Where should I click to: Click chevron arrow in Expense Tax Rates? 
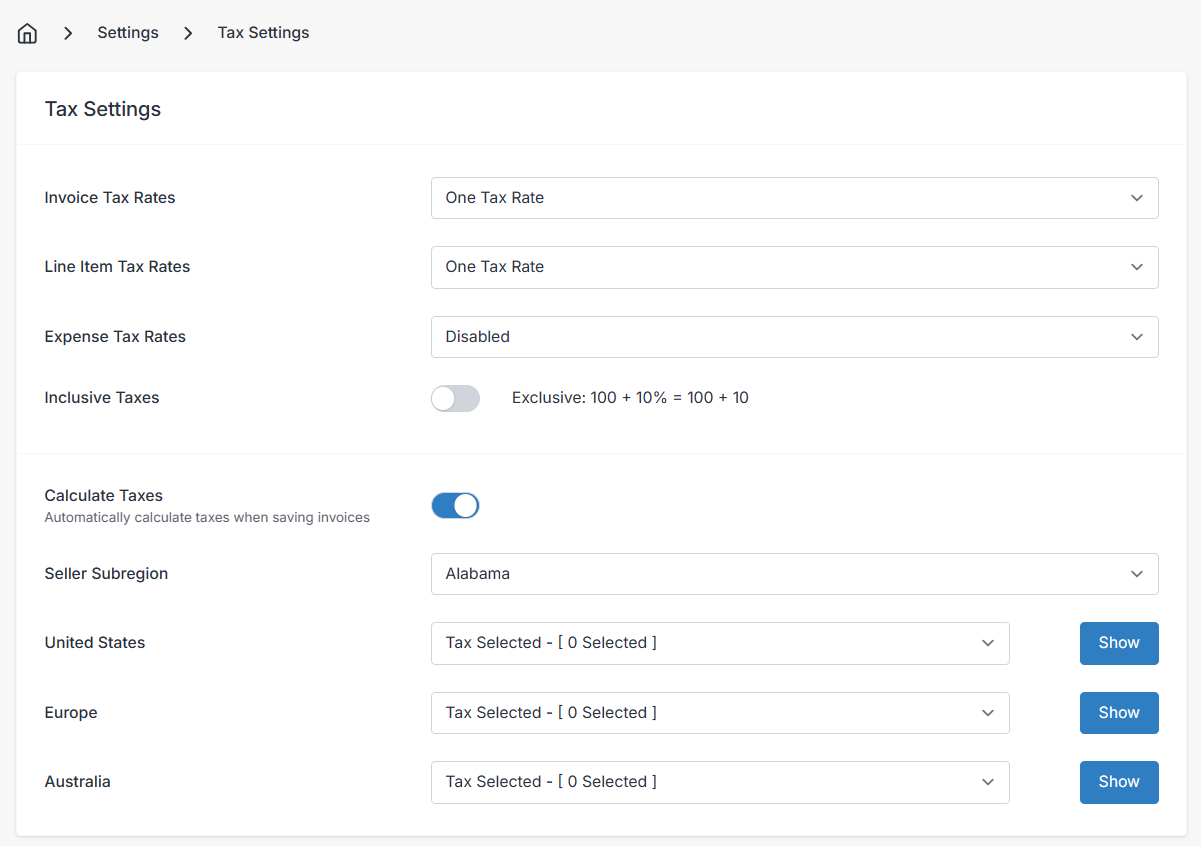[1136, 337]
